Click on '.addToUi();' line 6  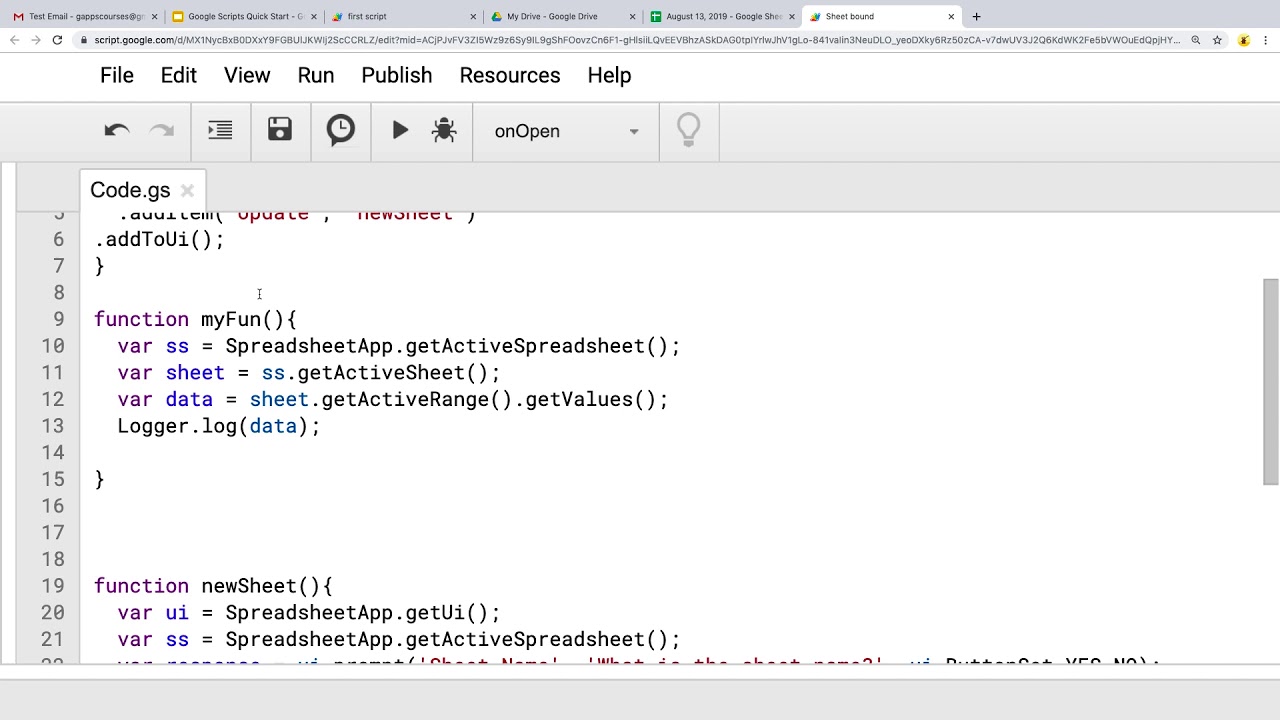tap(159, 239)
